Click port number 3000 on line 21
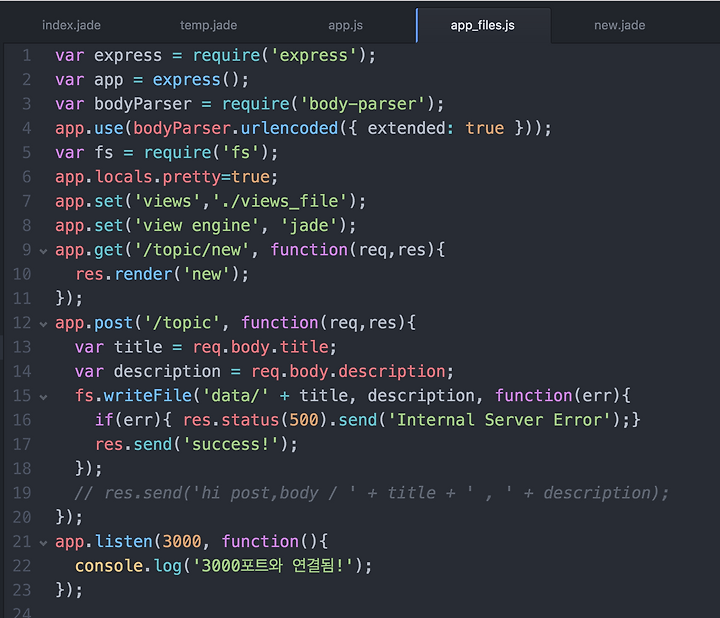Screen dimensions: 720x618 [182, 542]
